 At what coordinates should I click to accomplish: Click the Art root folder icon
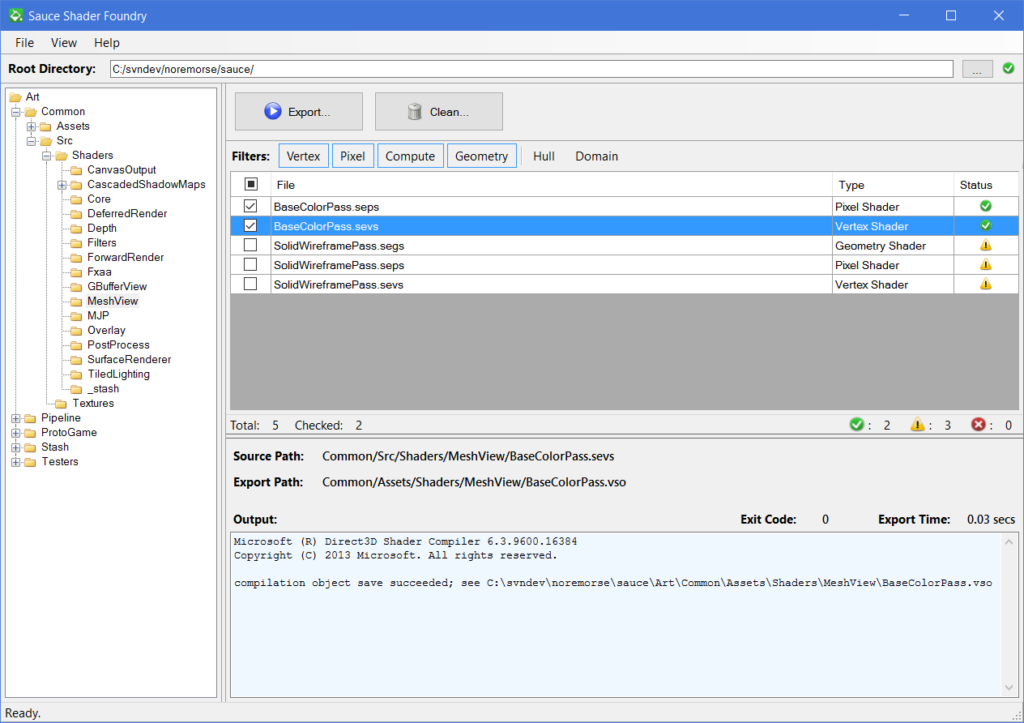pos(16,97)
